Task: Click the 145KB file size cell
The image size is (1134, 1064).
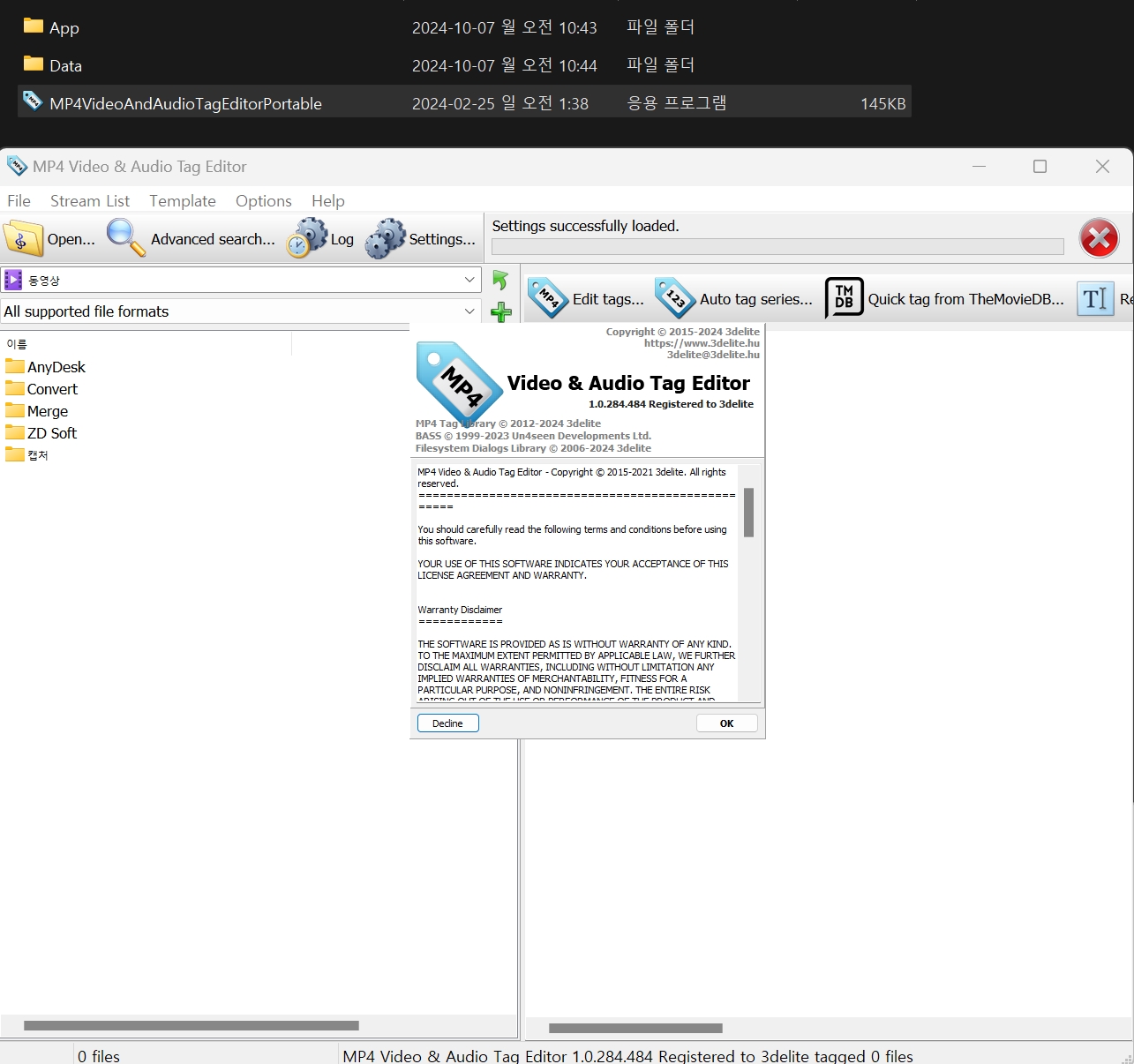Action: [x=883, y=104]
